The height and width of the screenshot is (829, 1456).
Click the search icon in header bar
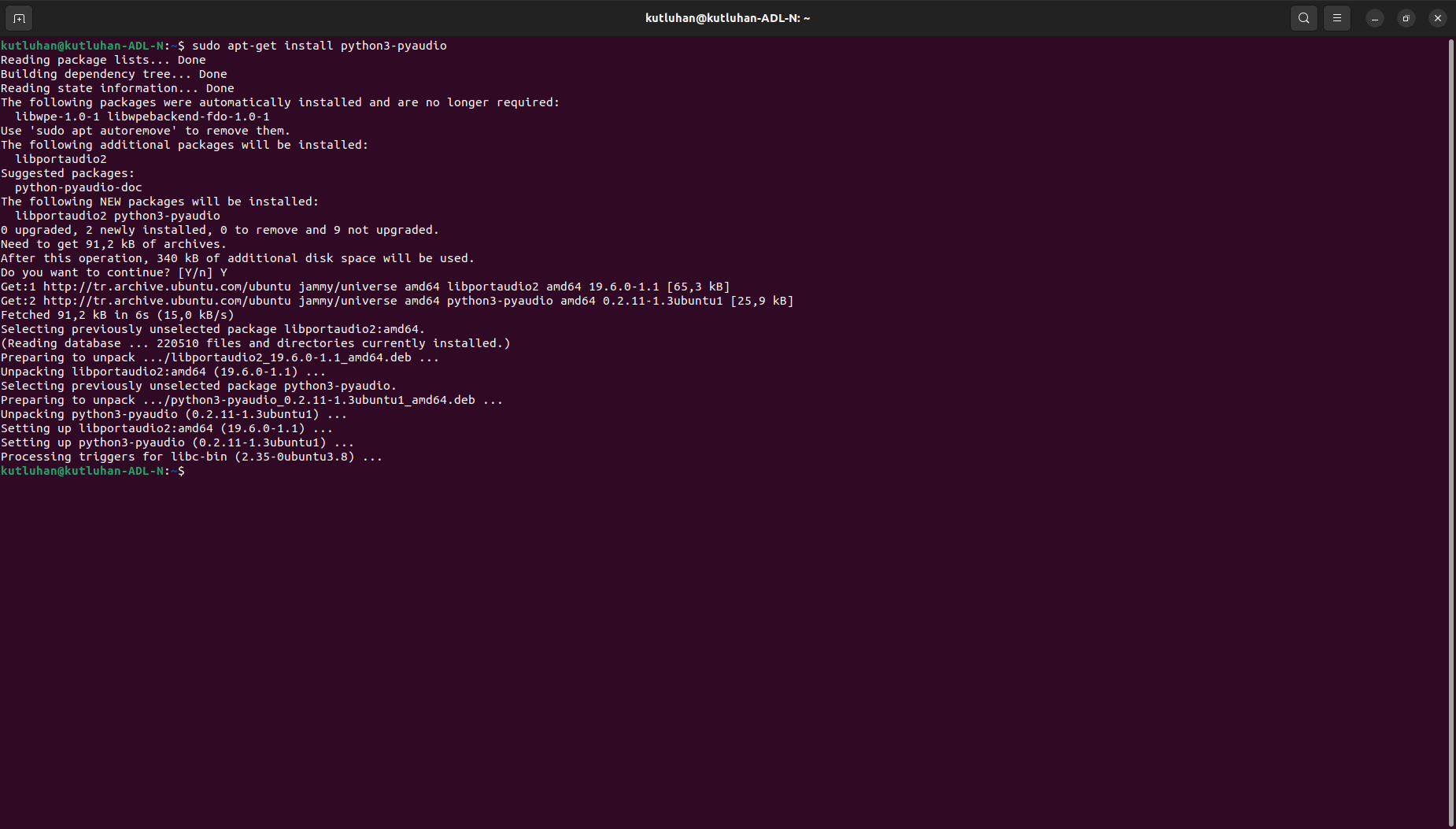point(1303,18)
